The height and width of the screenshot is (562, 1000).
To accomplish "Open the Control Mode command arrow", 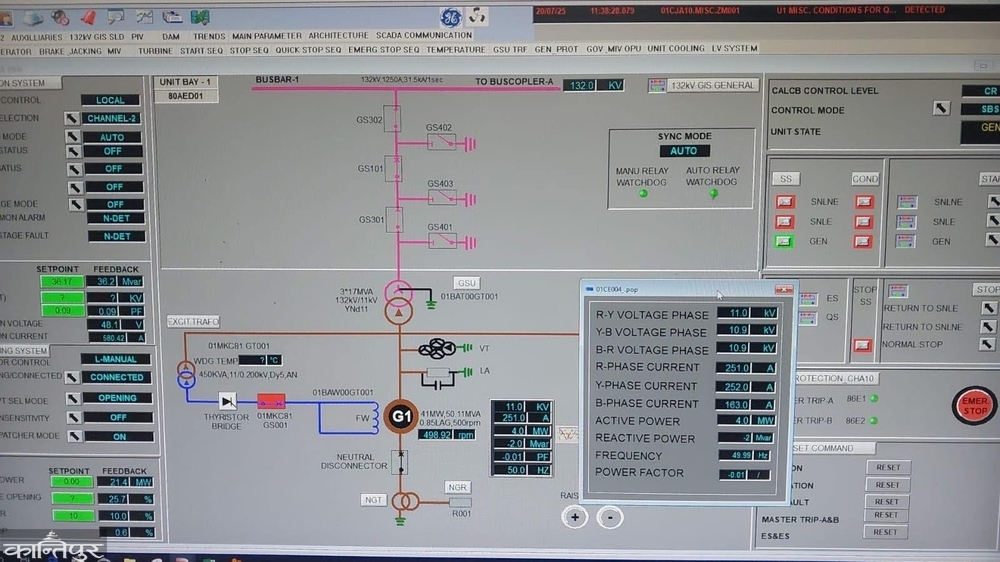I will [941, 108].
